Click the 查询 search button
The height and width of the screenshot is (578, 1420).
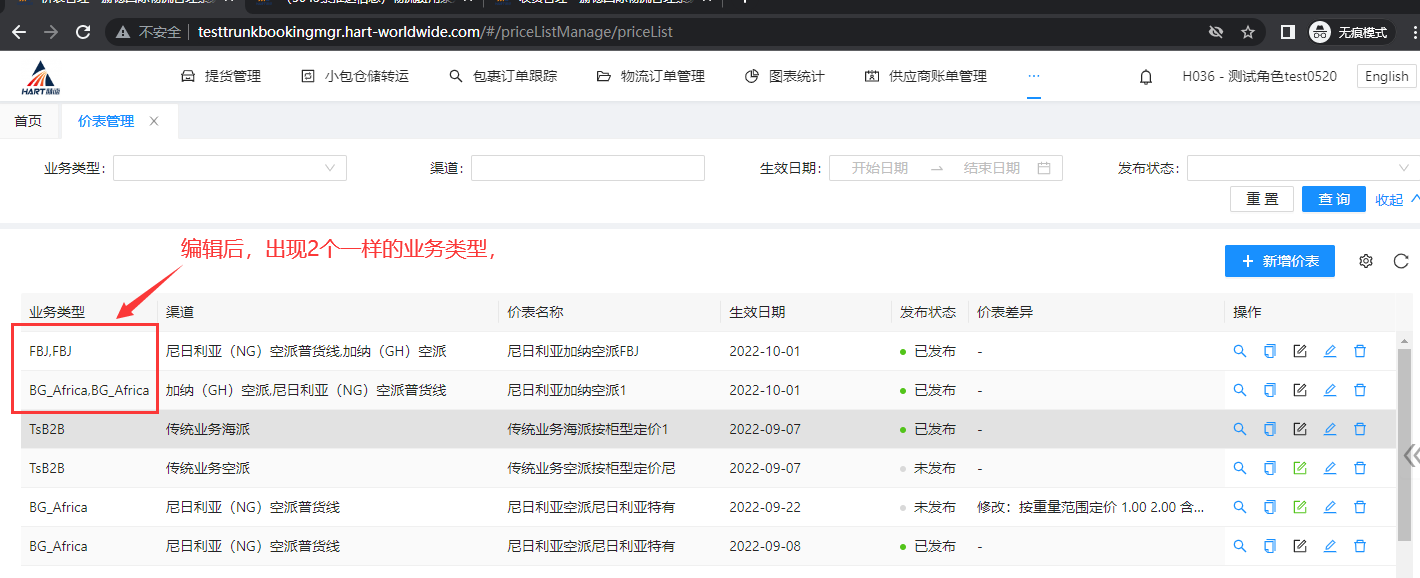point(1333,199)
